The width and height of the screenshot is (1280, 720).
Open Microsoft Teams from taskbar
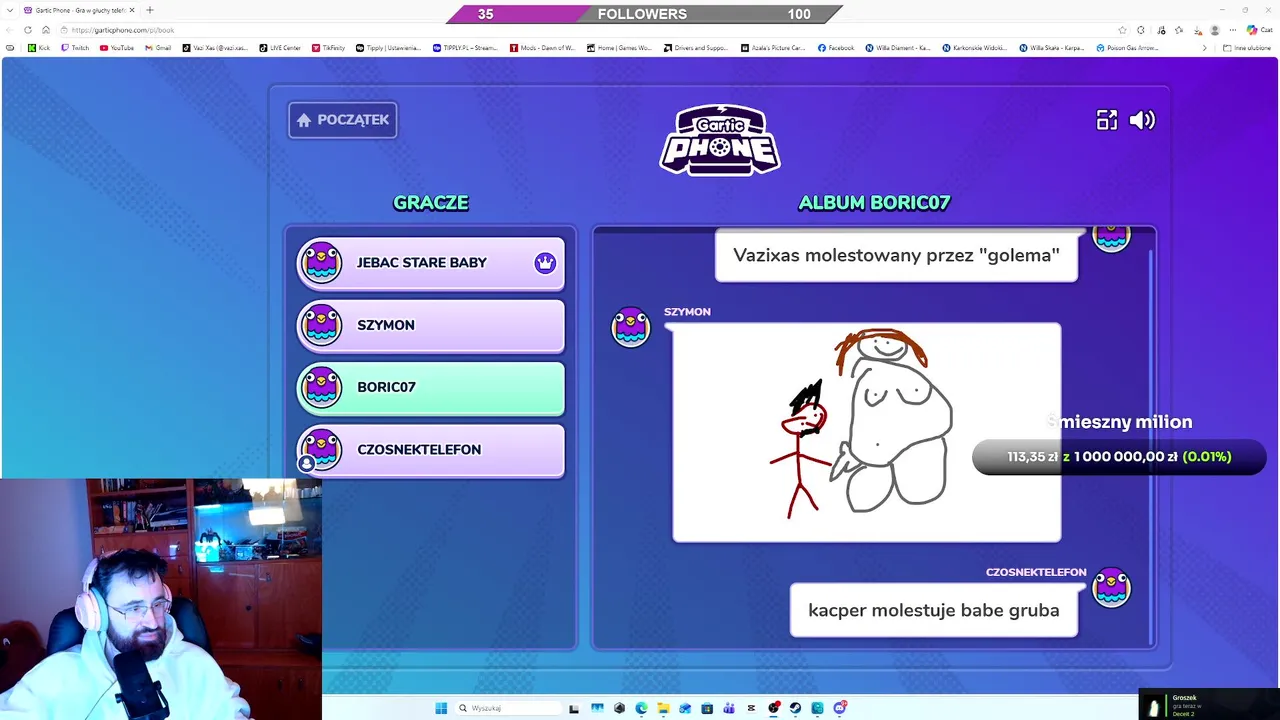(x=729, y=708)
